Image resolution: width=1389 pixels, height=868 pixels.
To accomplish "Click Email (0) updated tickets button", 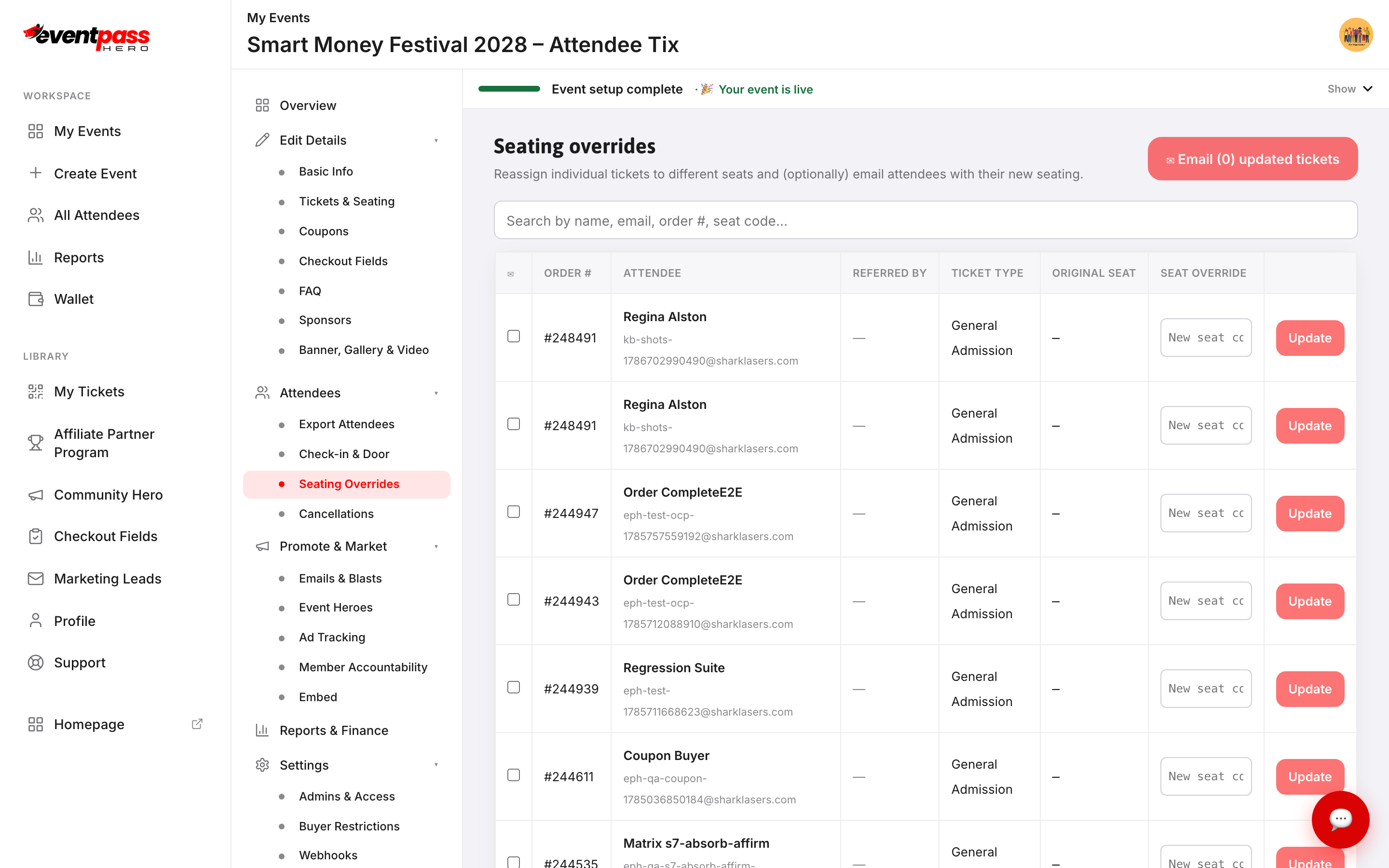I will pos(1253,159).
